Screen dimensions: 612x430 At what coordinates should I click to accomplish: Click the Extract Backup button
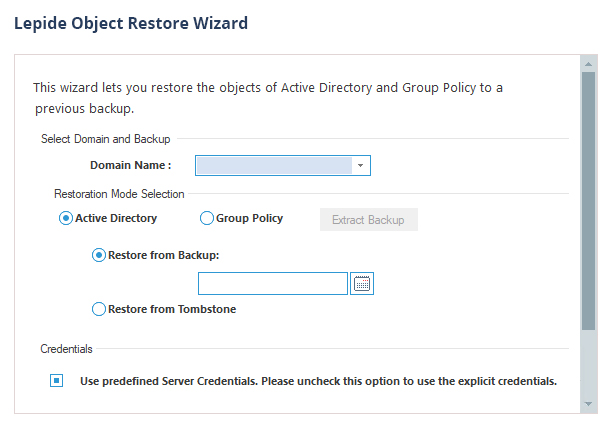(x=369, y=220)
